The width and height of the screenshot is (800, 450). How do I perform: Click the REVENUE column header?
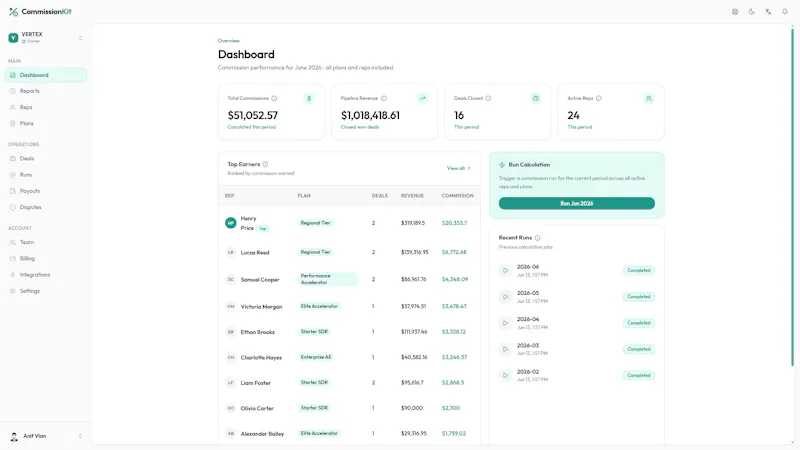(412, 196)
